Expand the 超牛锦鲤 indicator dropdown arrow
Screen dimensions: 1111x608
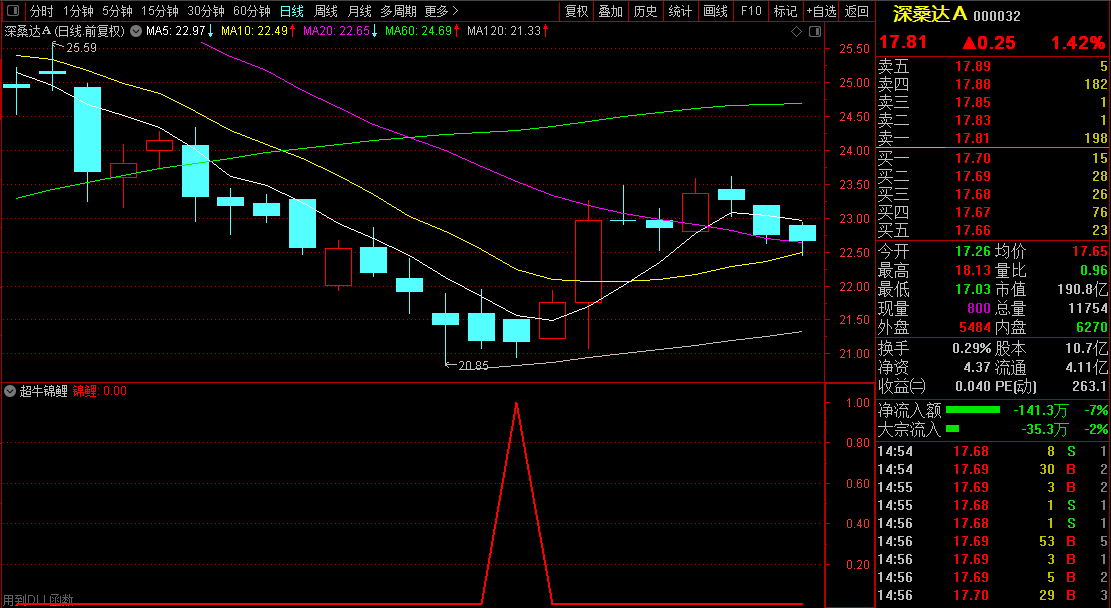click(11, 391)
